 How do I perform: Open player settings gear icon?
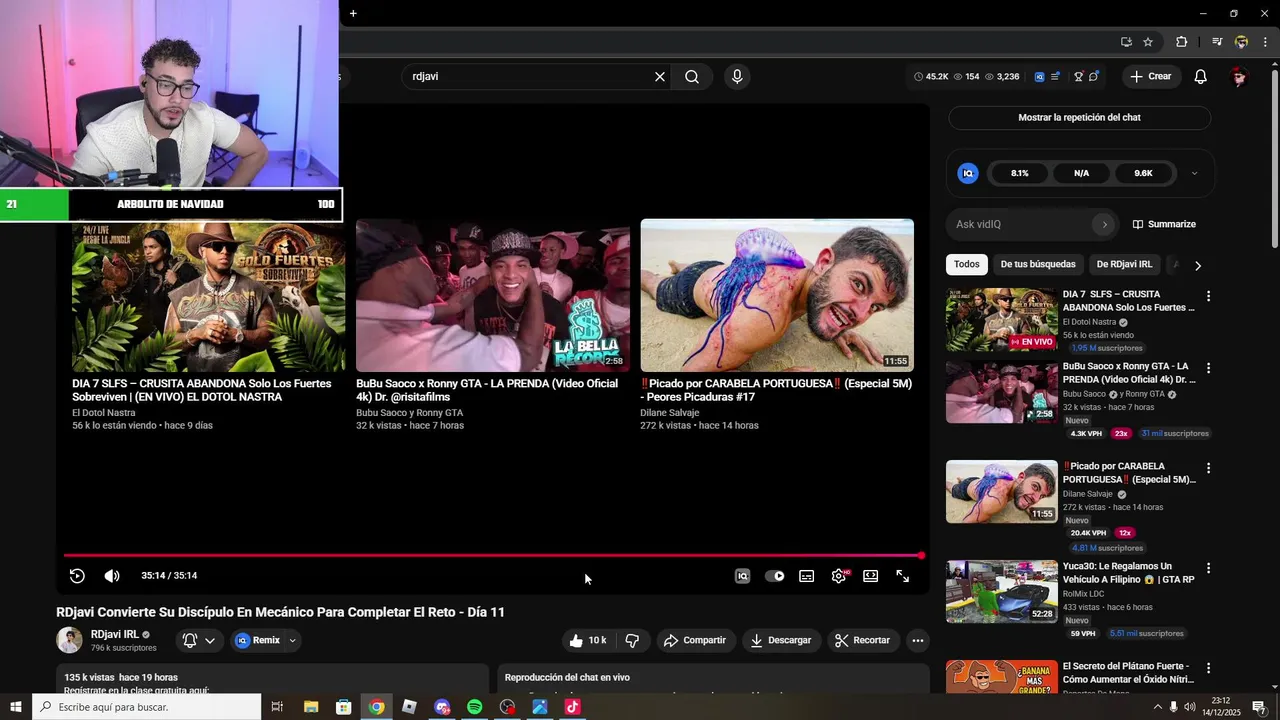(839, 576)
